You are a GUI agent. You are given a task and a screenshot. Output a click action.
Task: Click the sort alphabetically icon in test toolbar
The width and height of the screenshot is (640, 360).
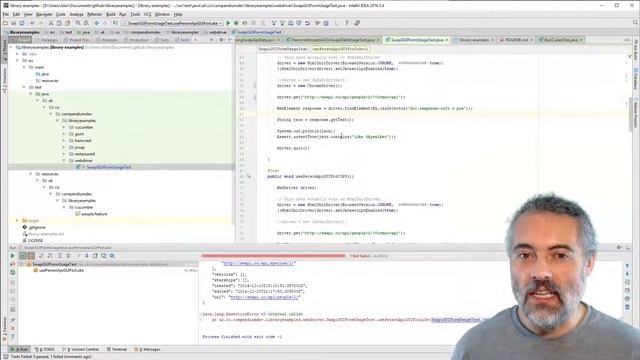pos(41,256)
